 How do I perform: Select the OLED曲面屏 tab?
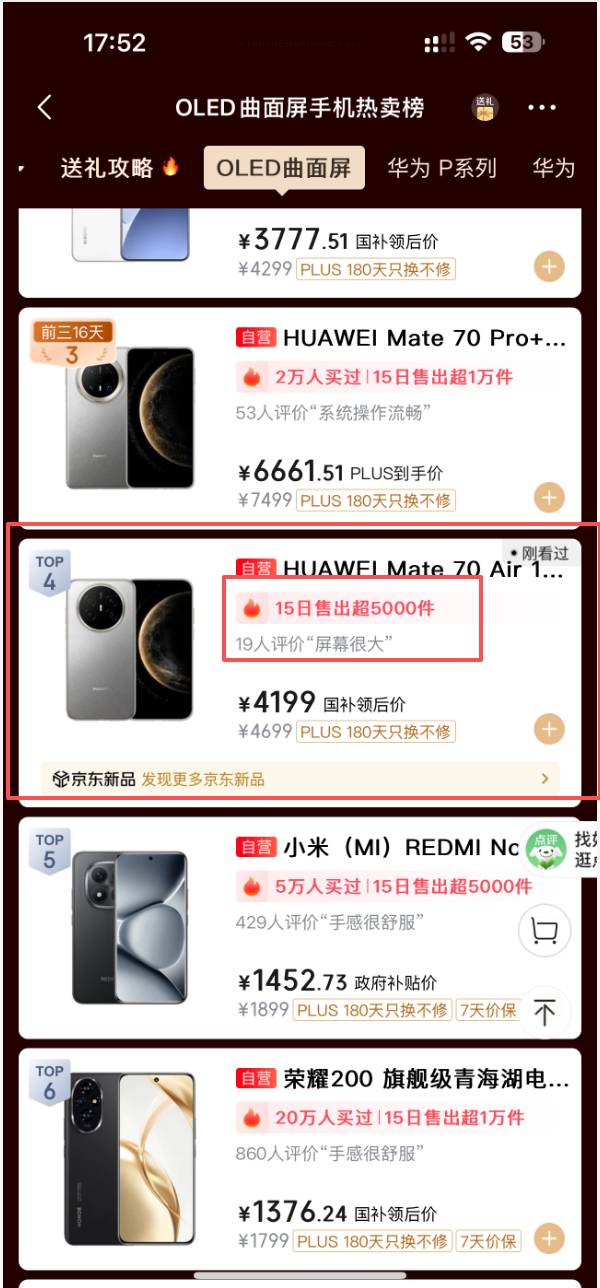pos(284,168)
